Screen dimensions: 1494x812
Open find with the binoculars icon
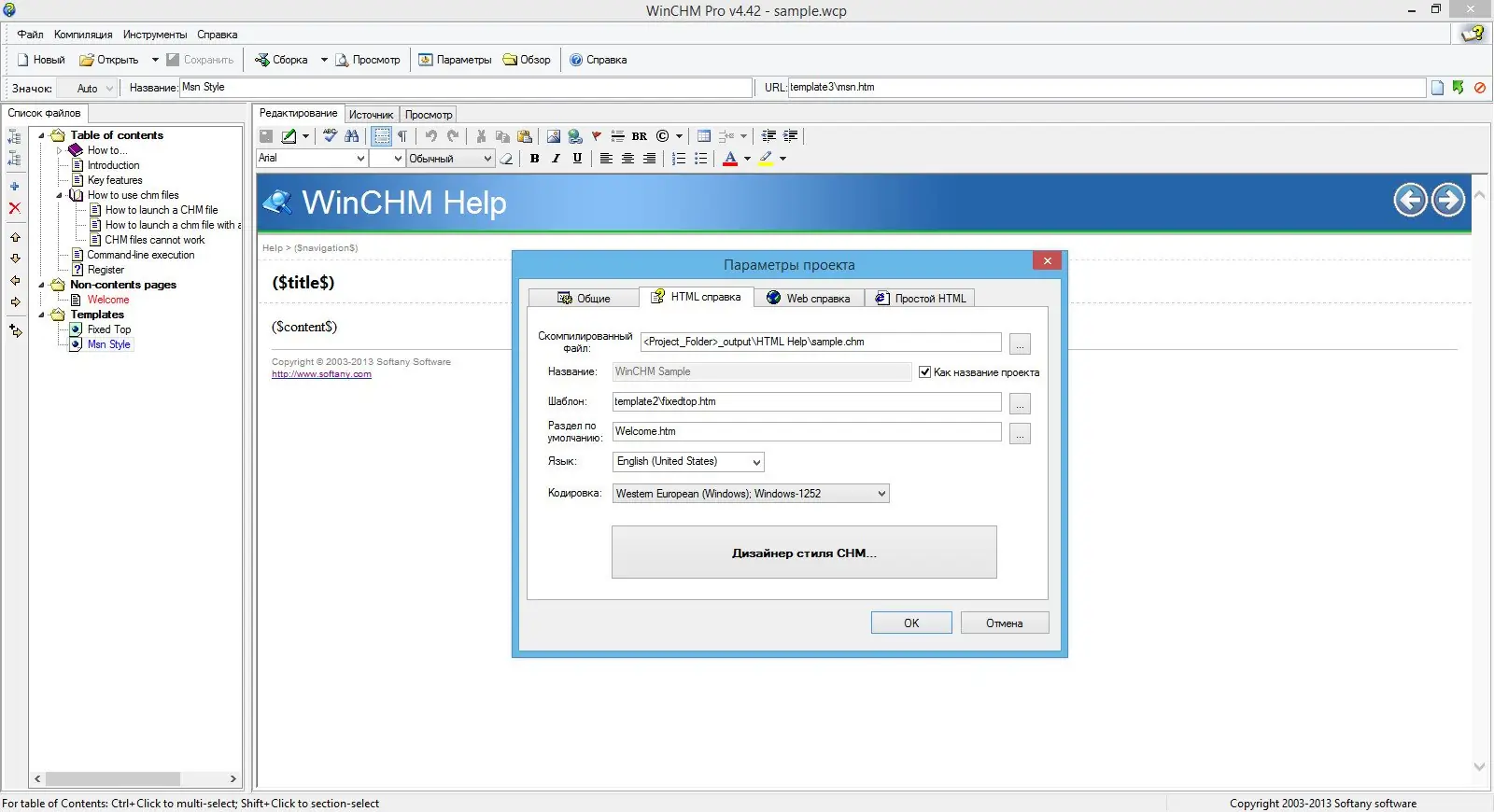pyautogui.click(x=352, y=135)
